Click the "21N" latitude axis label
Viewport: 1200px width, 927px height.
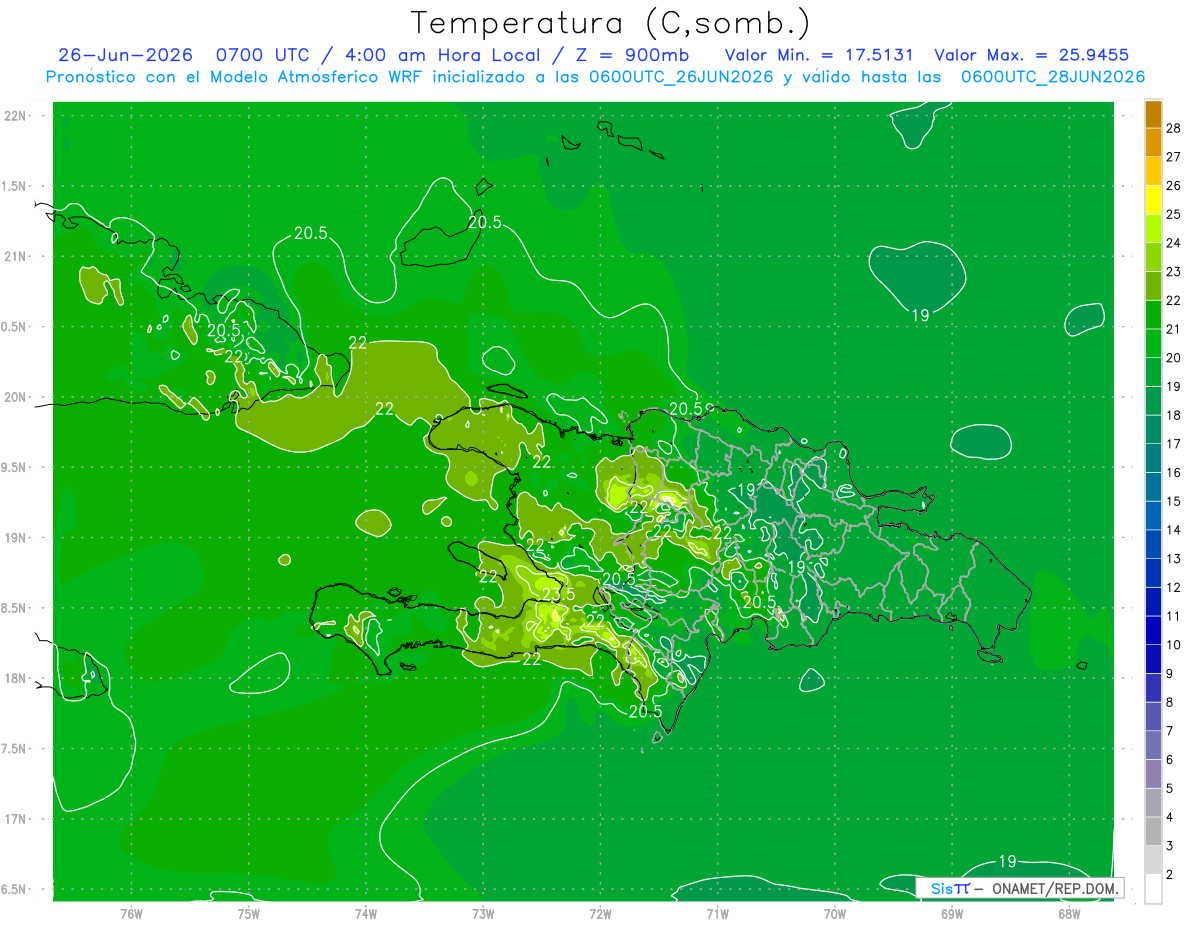[x=15, y=256]
